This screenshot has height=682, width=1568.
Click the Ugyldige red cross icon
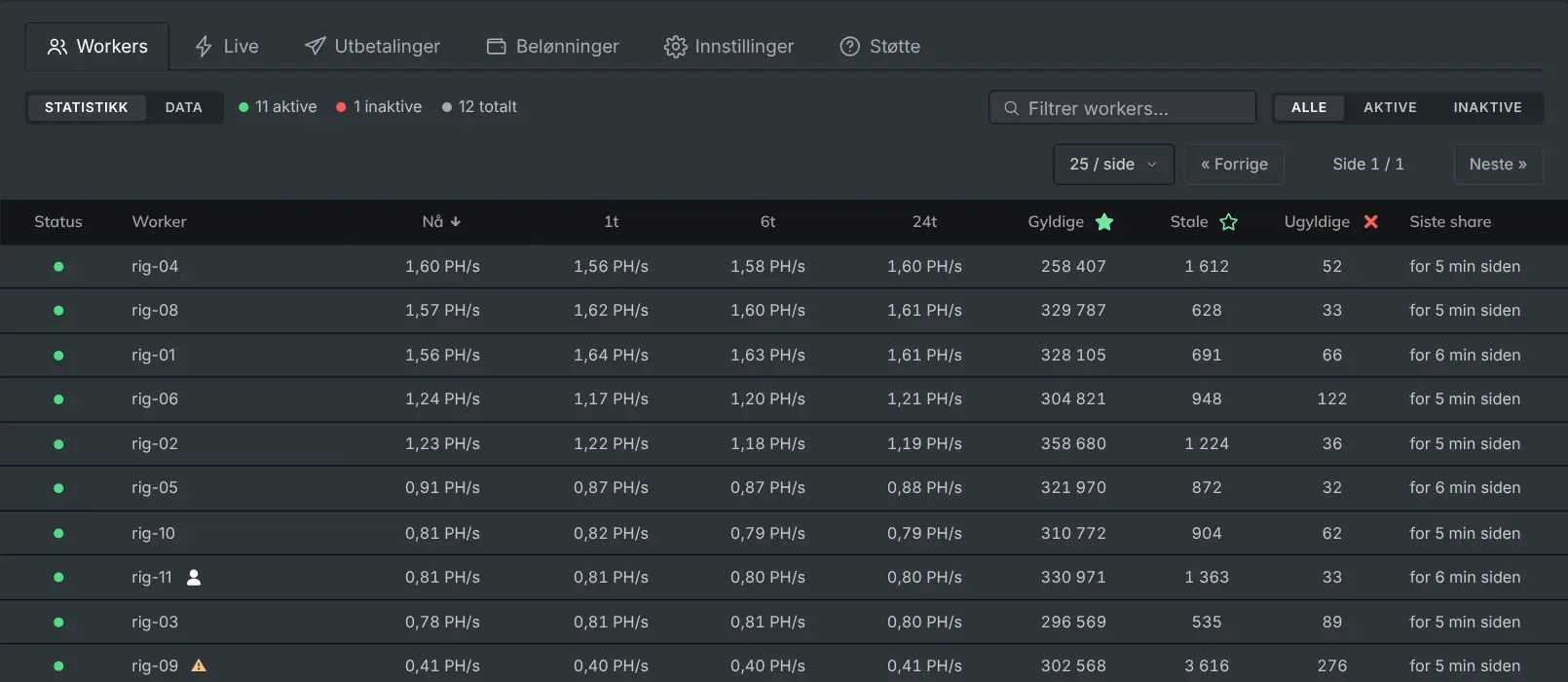click(x=1370, y=222)
